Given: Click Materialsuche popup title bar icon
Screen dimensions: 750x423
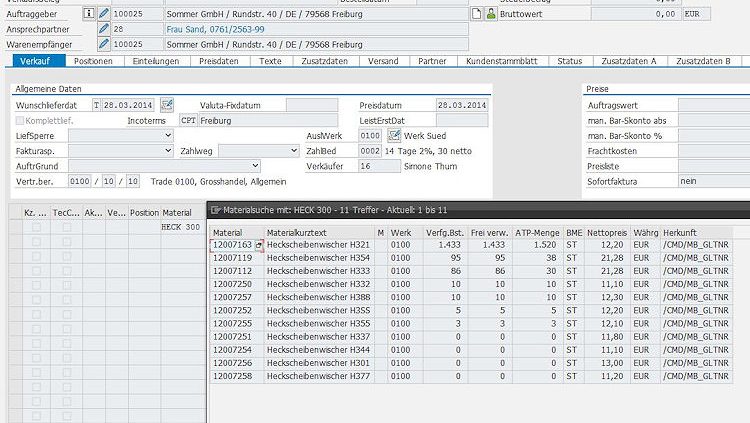Looking at the screenshot, I should tap(215, 210).
